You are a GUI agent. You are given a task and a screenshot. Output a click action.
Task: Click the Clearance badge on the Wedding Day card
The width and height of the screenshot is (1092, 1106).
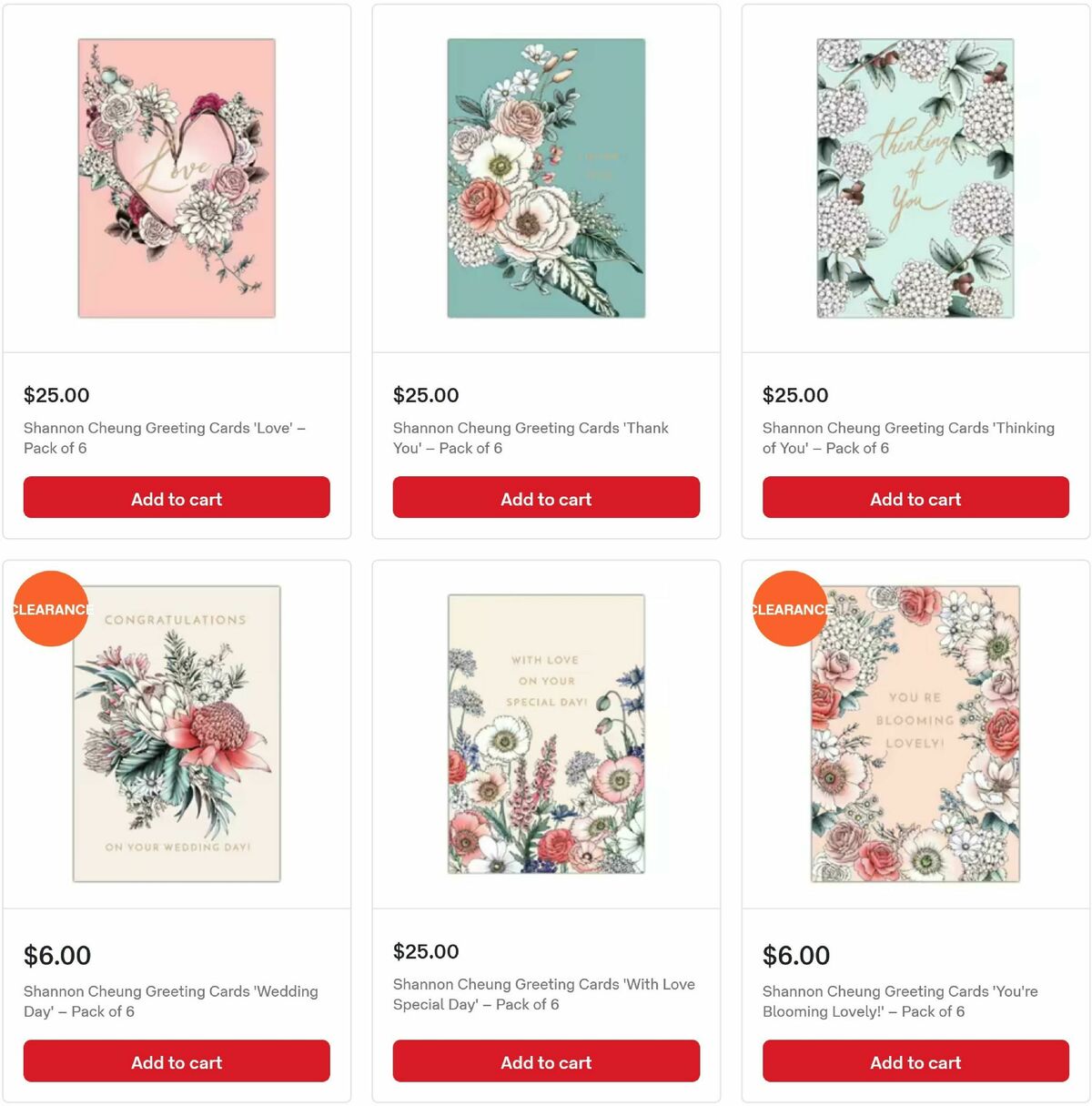[x=51, y=610]
